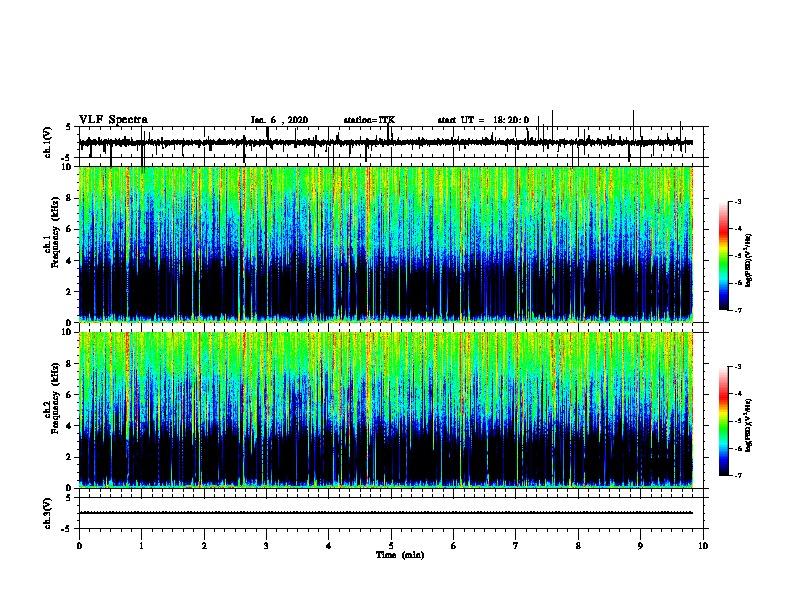The image size is (792, 612).
Task: Click the "8" kHz tick of ch.2 spectrogram
Action: click(71, 364)
